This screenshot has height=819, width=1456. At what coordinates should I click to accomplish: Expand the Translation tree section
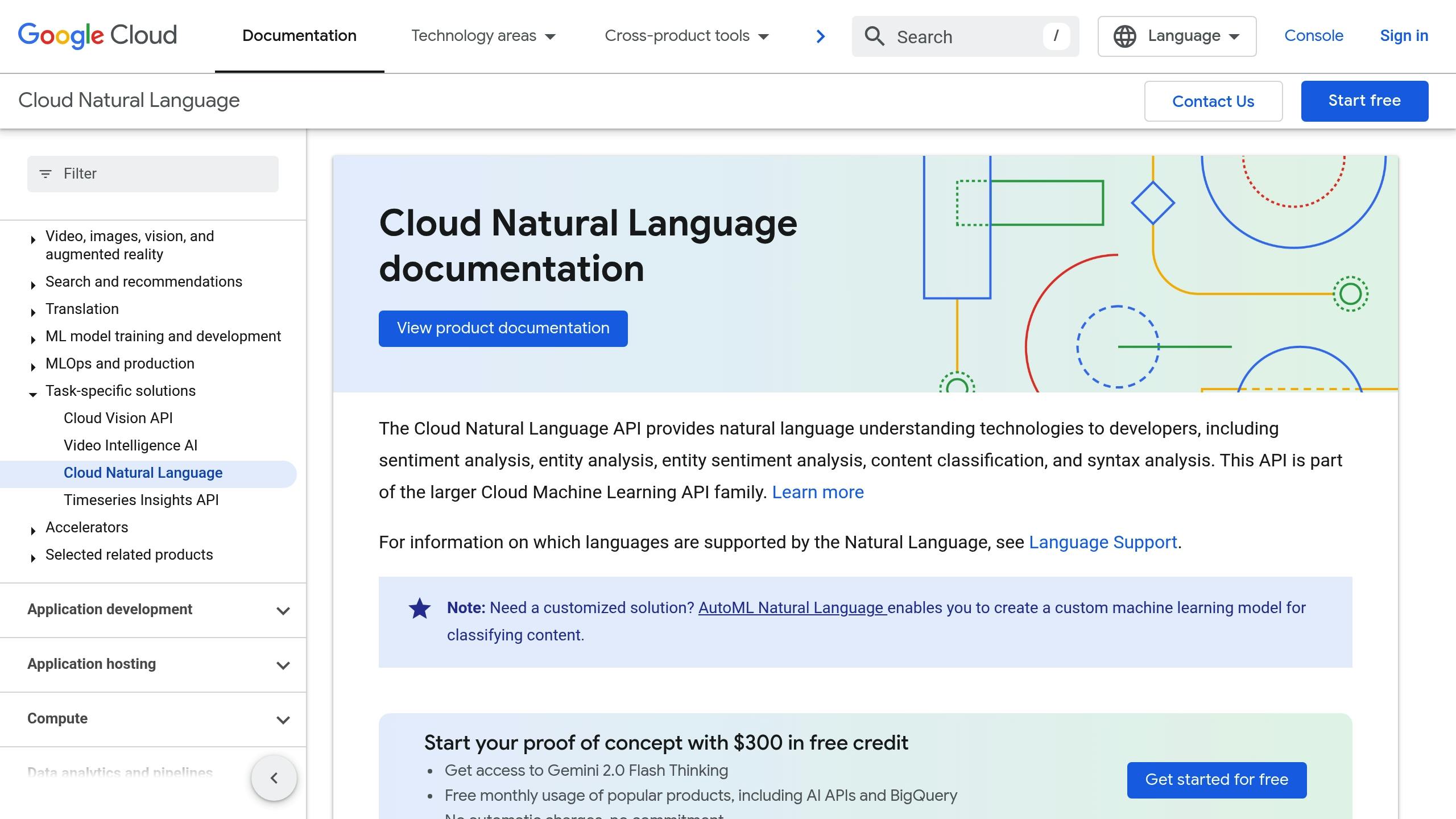tap(33, 312)
